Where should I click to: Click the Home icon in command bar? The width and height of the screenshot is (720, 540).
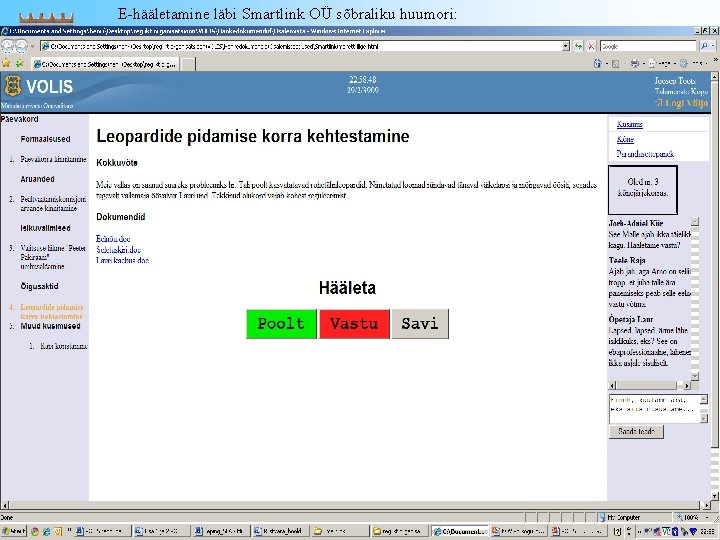pos(597,63)
